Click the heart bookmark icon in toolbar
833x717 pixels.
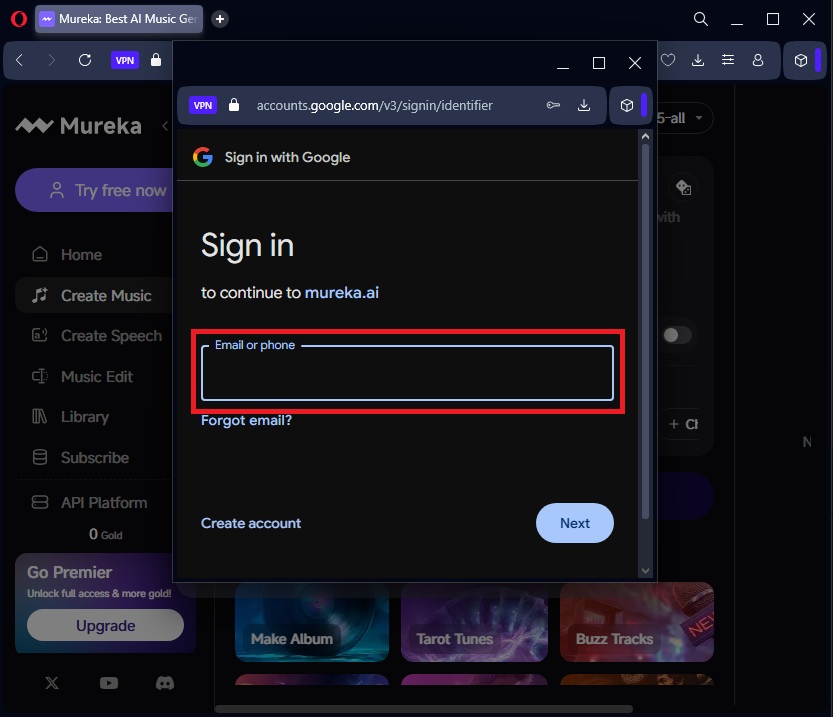point(668,60)
